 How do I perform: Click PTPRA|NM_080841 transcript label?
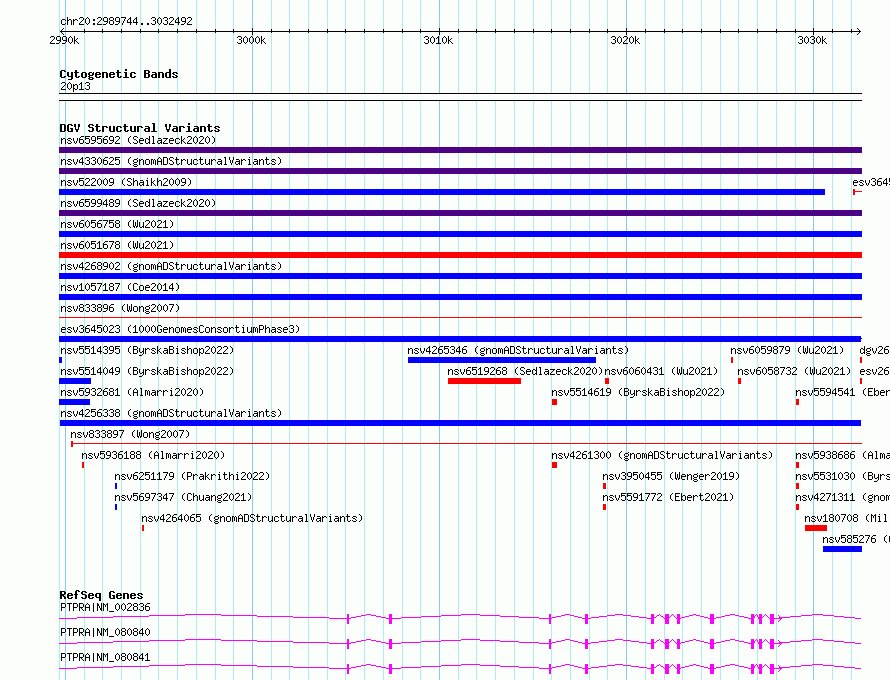[106, 657]
